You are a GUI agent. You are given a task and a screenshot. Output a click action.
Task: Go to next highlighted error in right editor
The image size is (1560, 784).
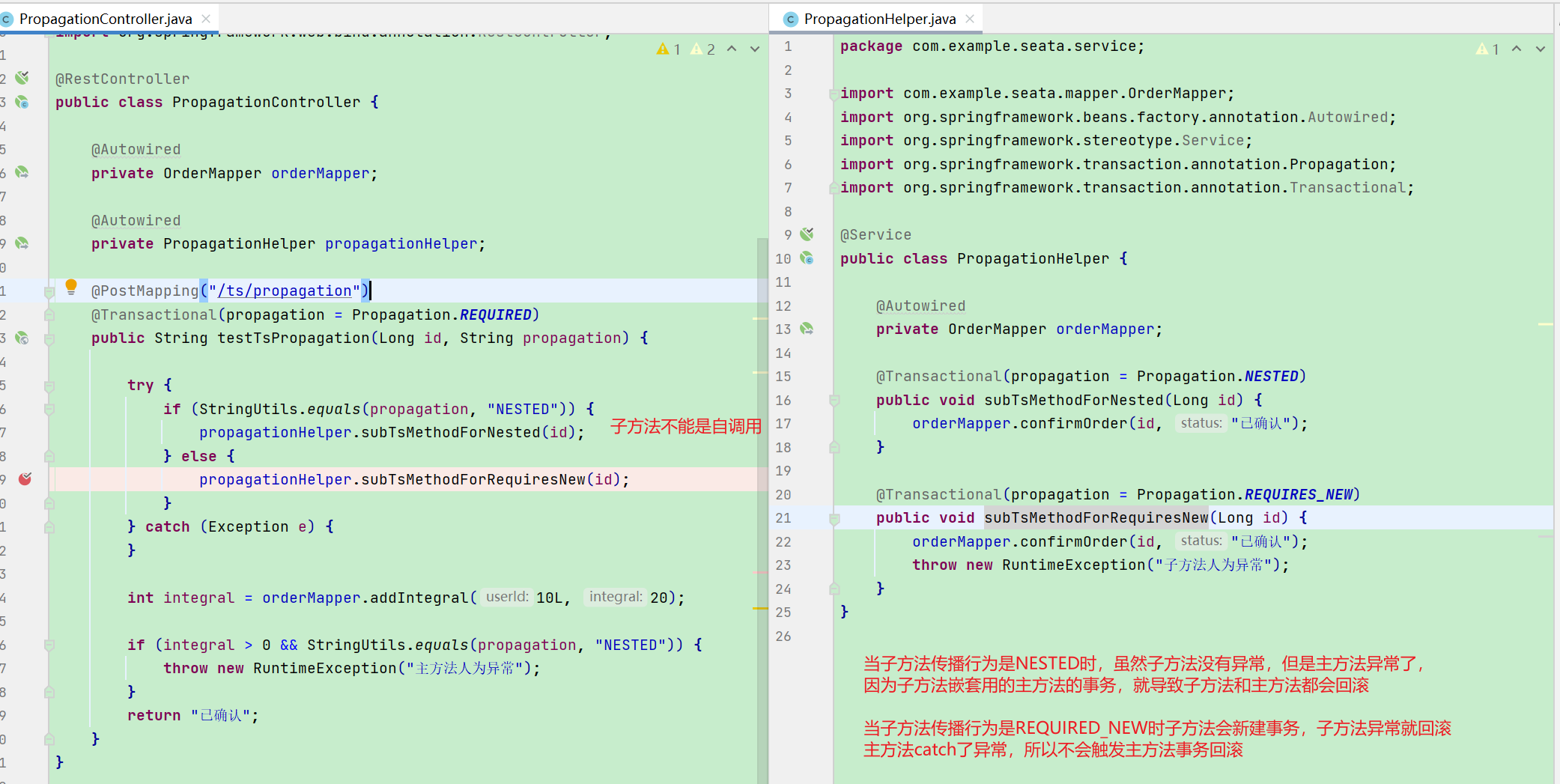[x=1541, y=49]
